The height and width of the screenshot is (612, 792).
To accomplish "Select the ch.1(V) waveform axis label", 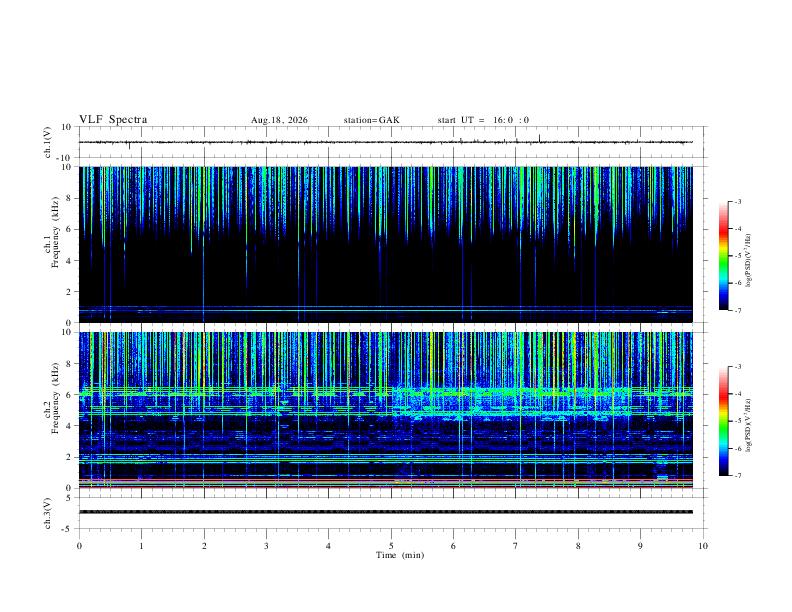I will pyautogui.click(x=48, y=142).
